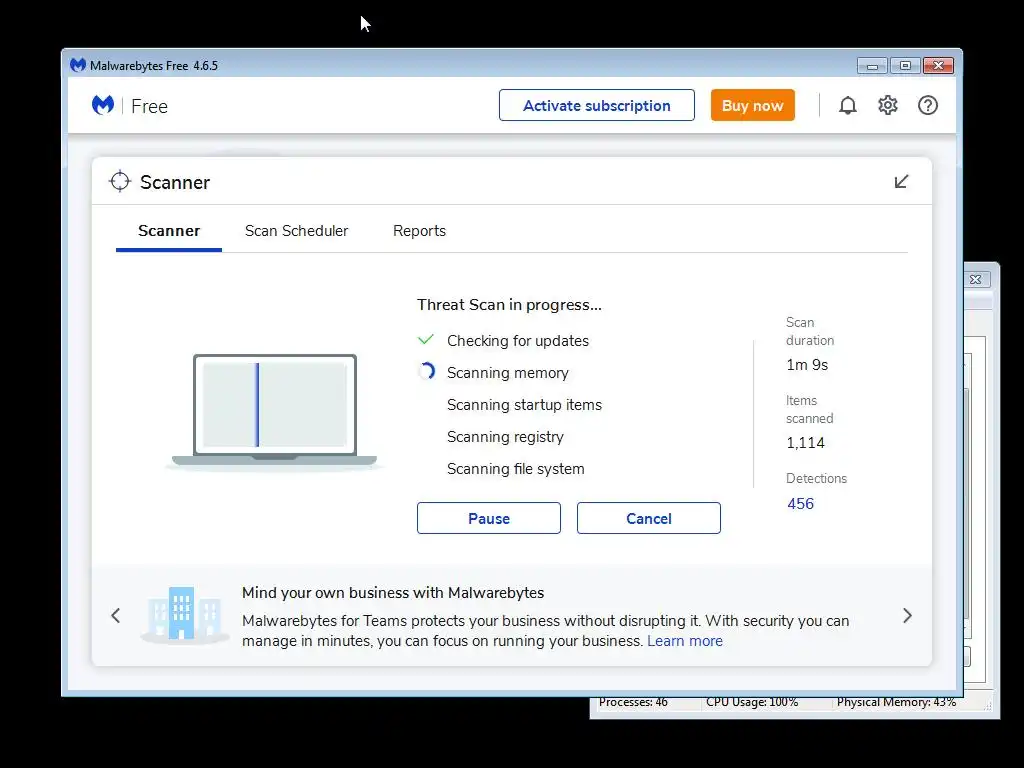1024x768 pixels.
Task: Click the 456 detections count
Action: click(x=801, y=504)
